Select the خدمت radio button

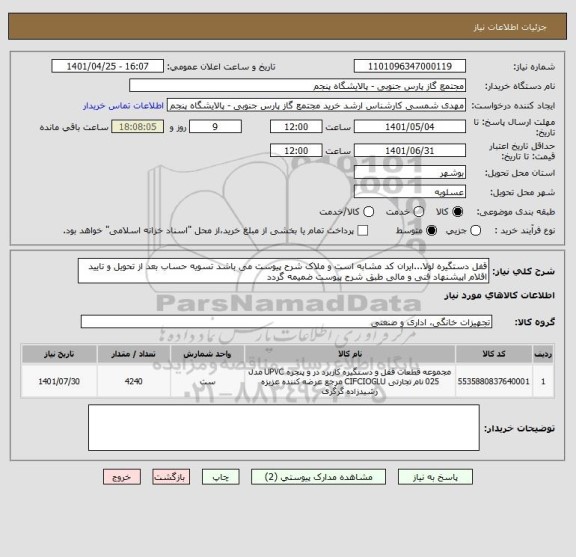[x=418, y=212]
